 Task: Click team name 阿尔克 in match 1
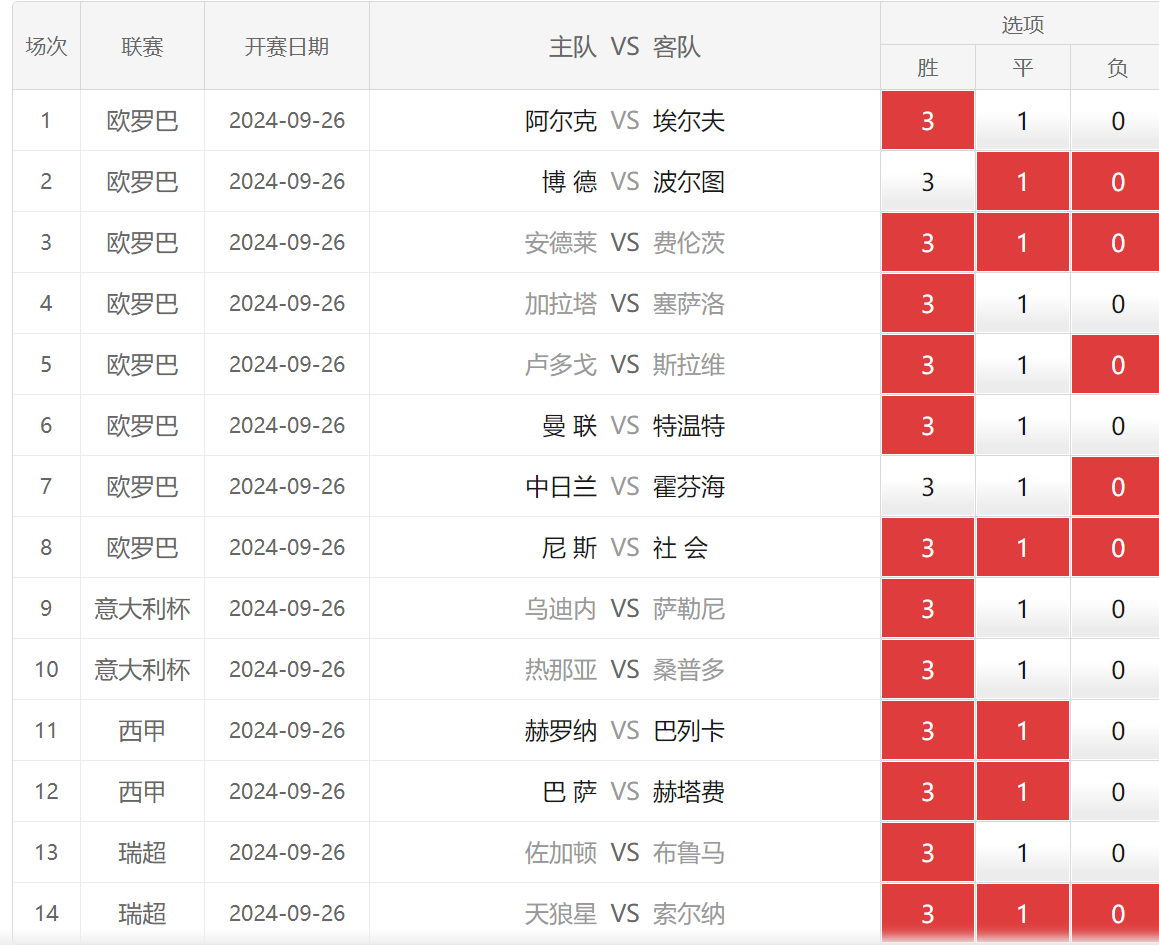tap(561, 120)
